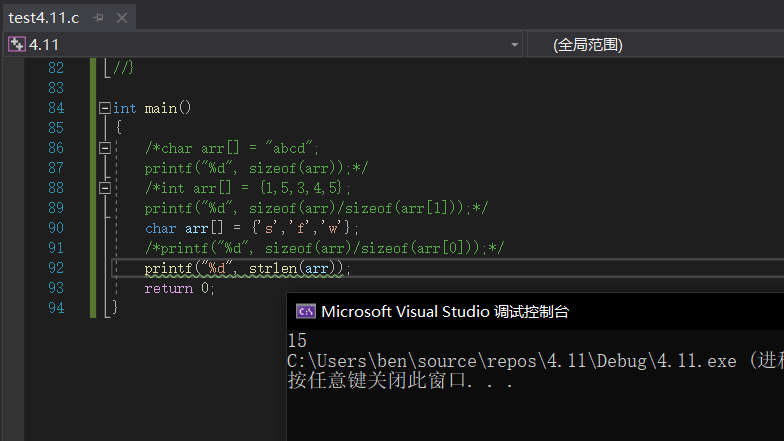Click the Microsoft Visual Studio 调试控制台 title
This screenshot has width=784, height=441.
point(445,312)
